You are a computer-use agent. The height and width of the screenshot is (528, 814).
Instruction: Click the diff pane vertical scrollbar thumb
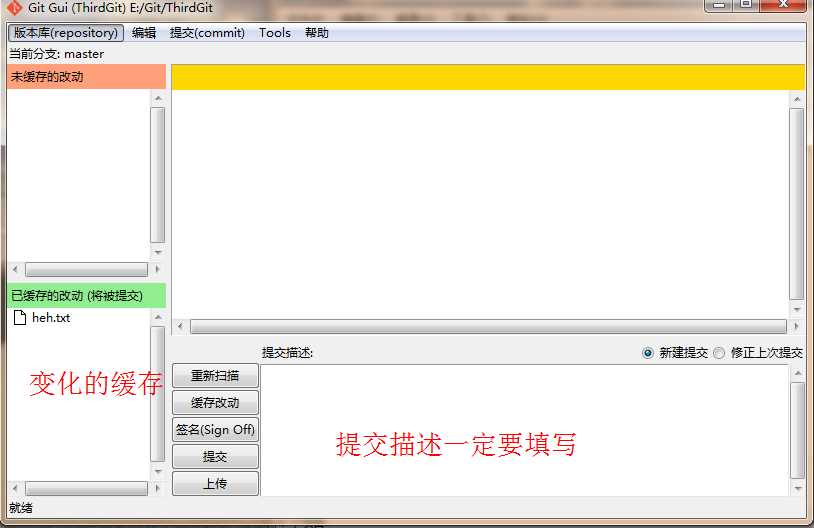pos(797,204)
